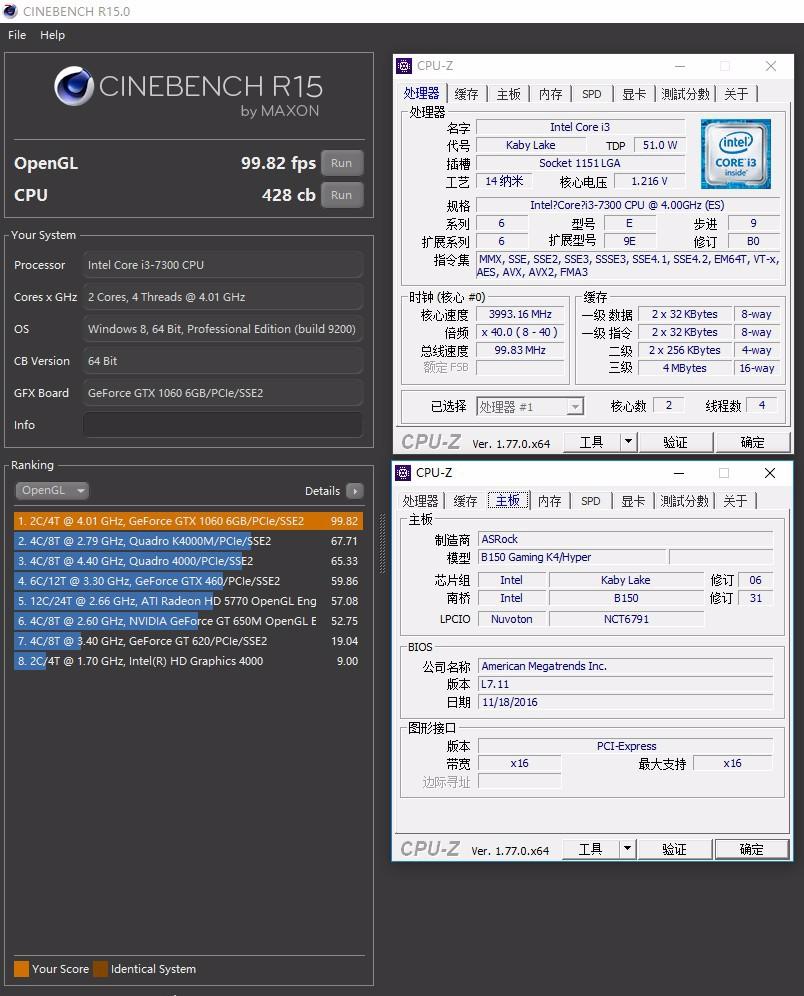
Task: Open the 工具 tools dropdown arrow in CPU-Z
Action: coord(626,441)
